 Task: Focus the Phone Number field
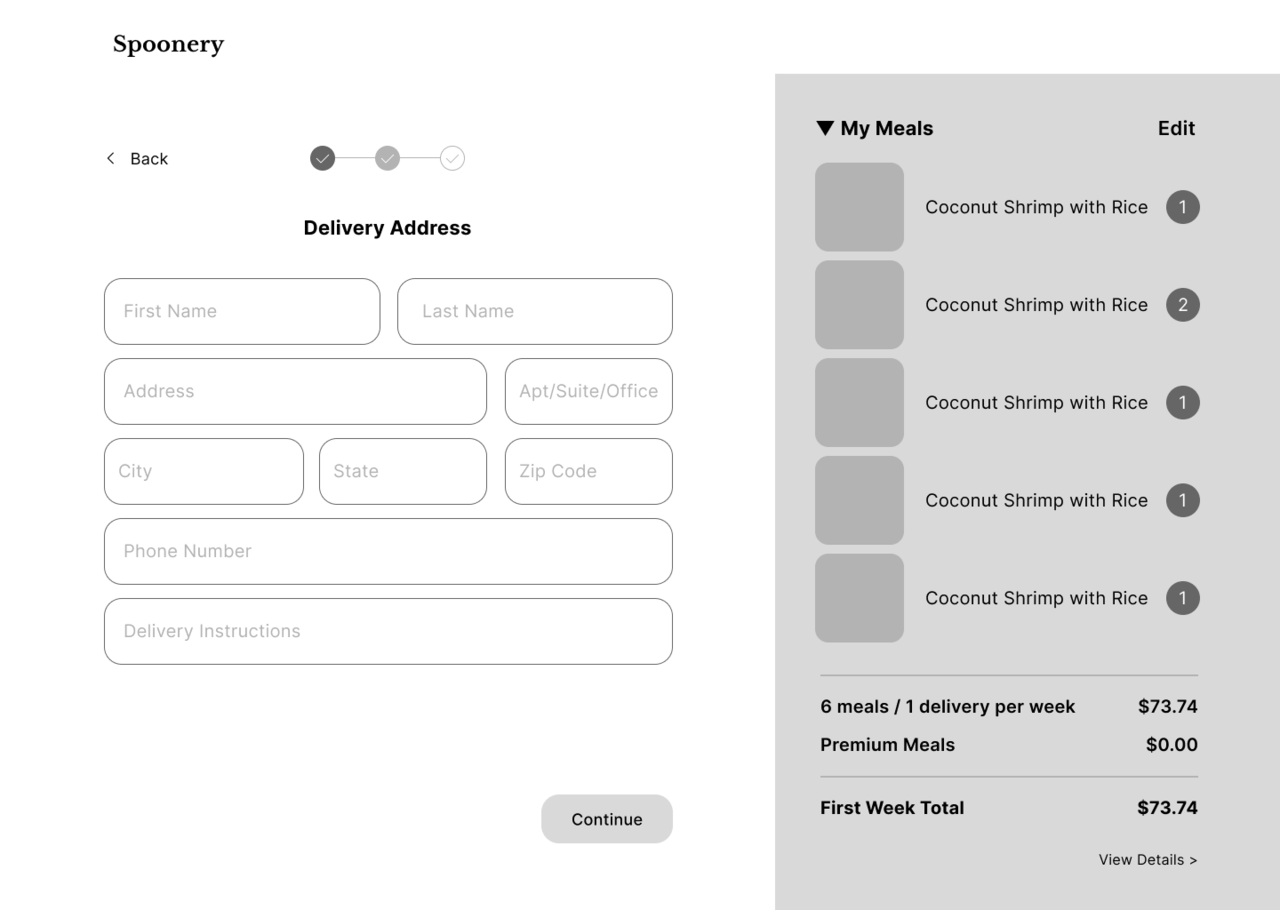point(388,551)
